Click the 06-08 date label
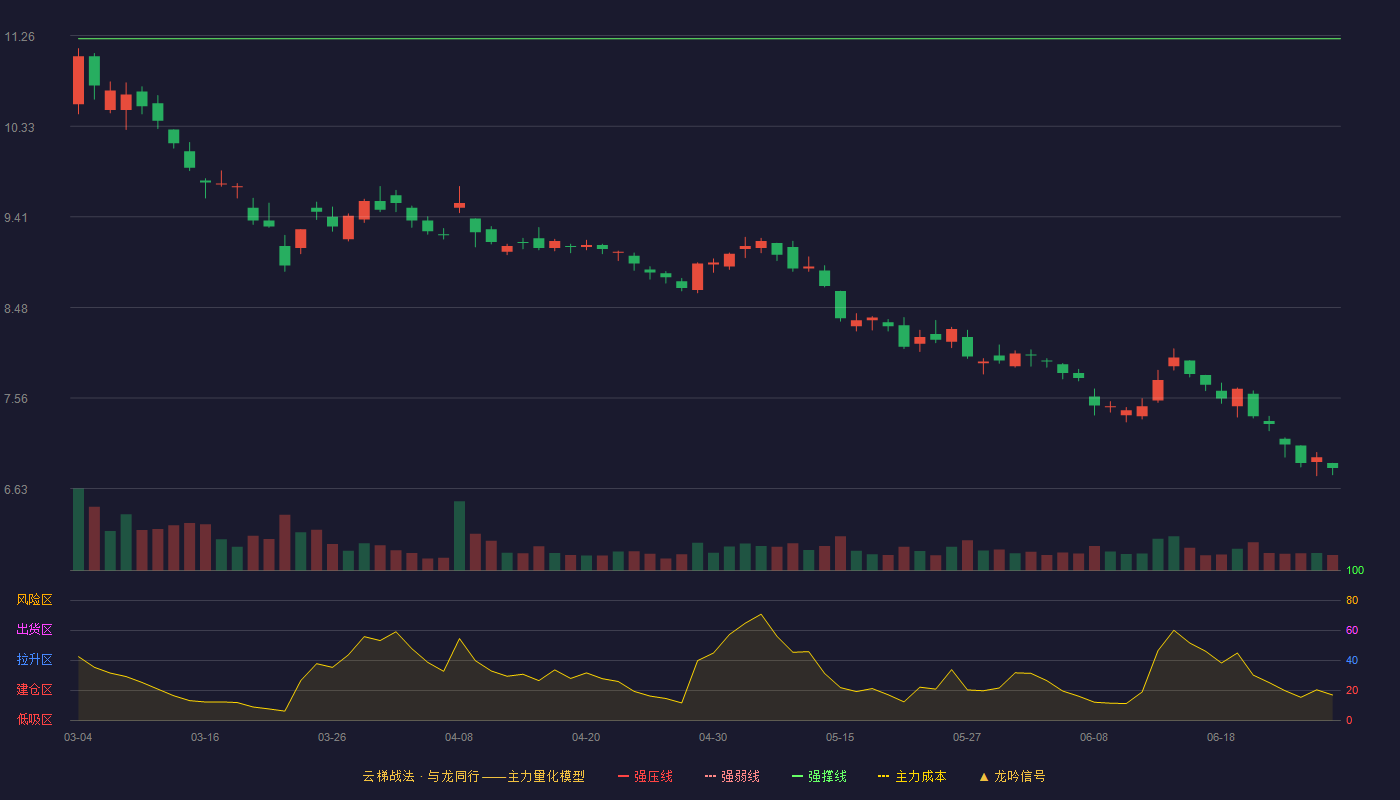Screen dimensions: 1400x800 (x=1094, y=737)
